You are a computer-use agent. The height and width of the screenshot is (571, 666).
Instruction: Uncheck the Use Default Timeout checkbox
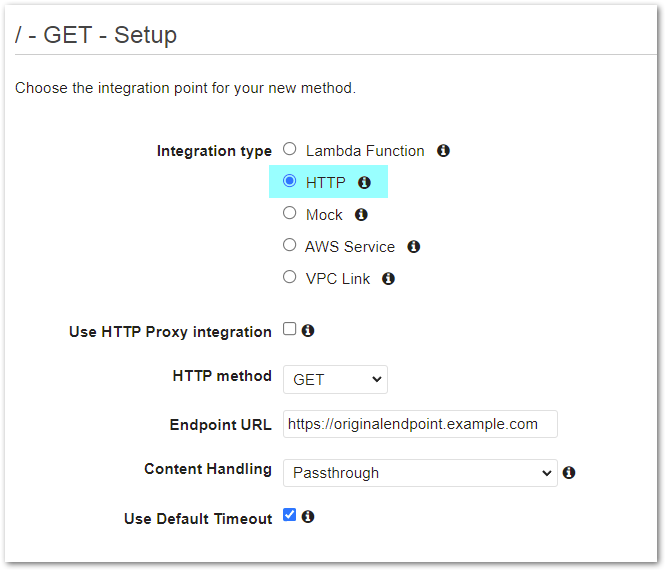pyautogui.click(x=290, y=515)
